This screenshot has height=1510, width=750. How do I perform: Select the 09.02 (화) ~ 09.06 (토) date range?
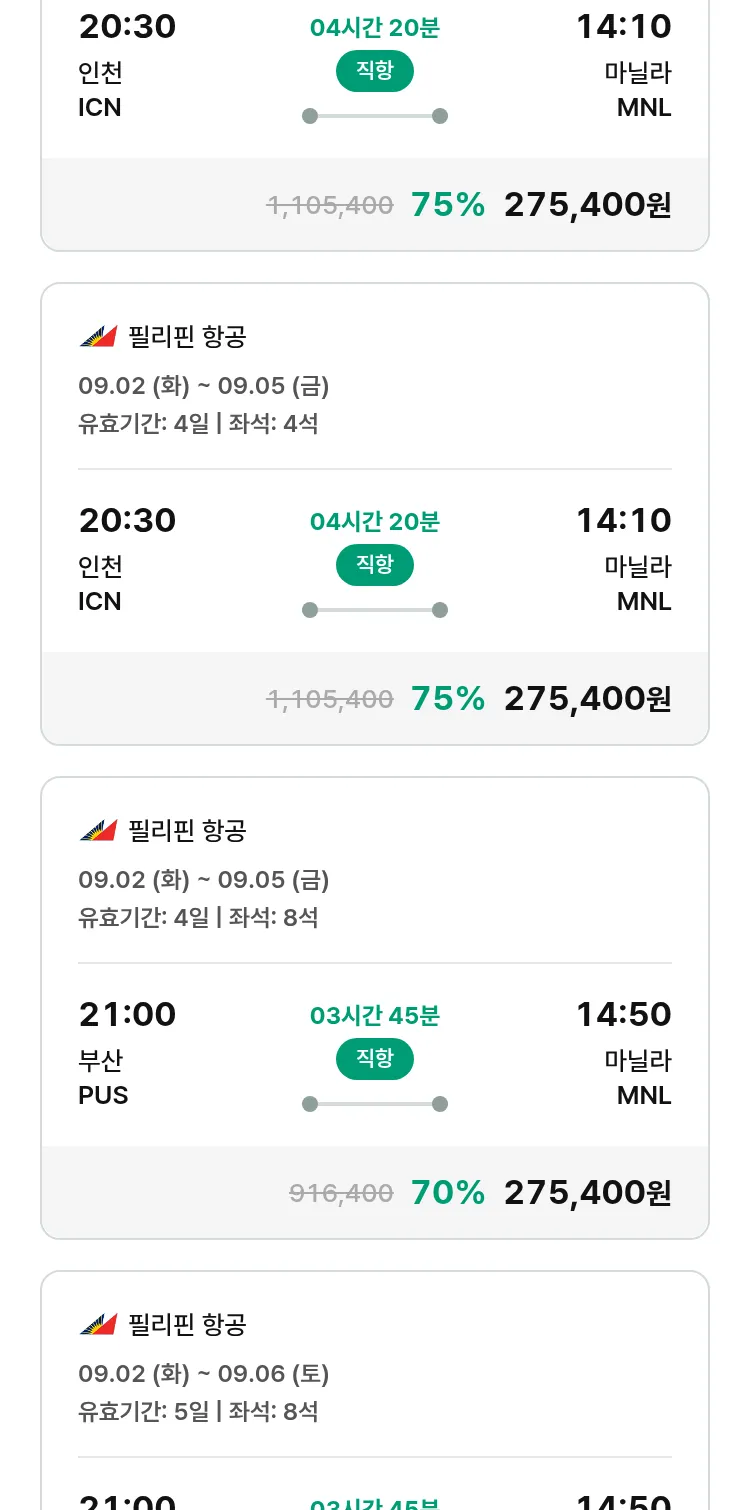[203, 1374]
